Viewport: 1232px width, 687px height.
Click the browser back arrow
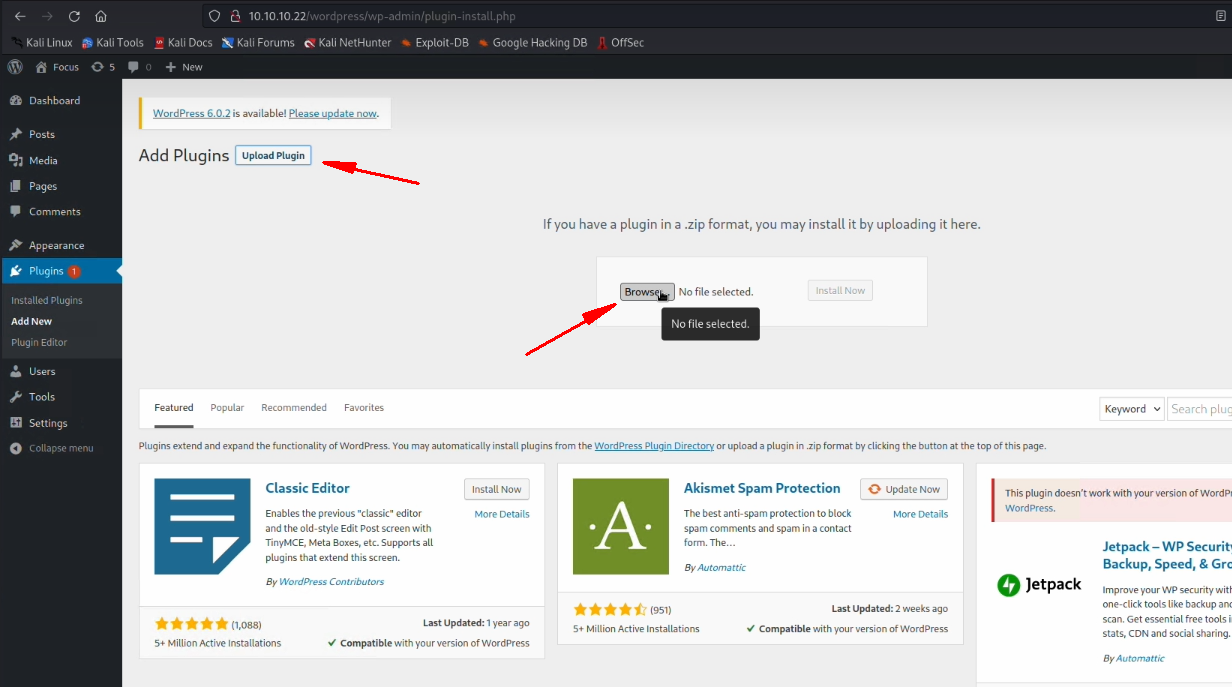[20, 16]
